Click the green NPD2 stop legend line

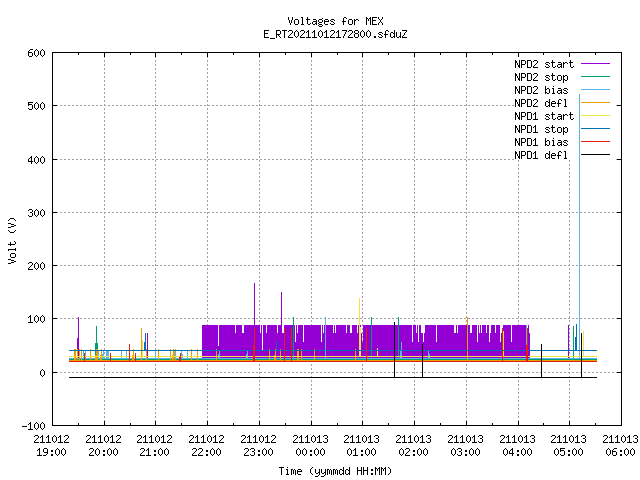click(596, 77)
